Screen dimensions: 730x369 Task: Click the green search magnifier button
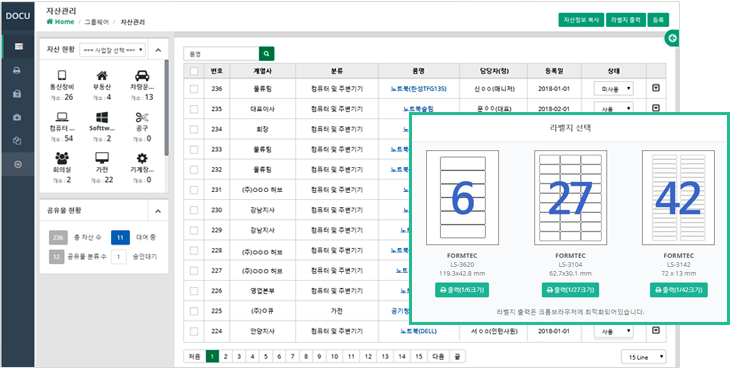(267, 54)
